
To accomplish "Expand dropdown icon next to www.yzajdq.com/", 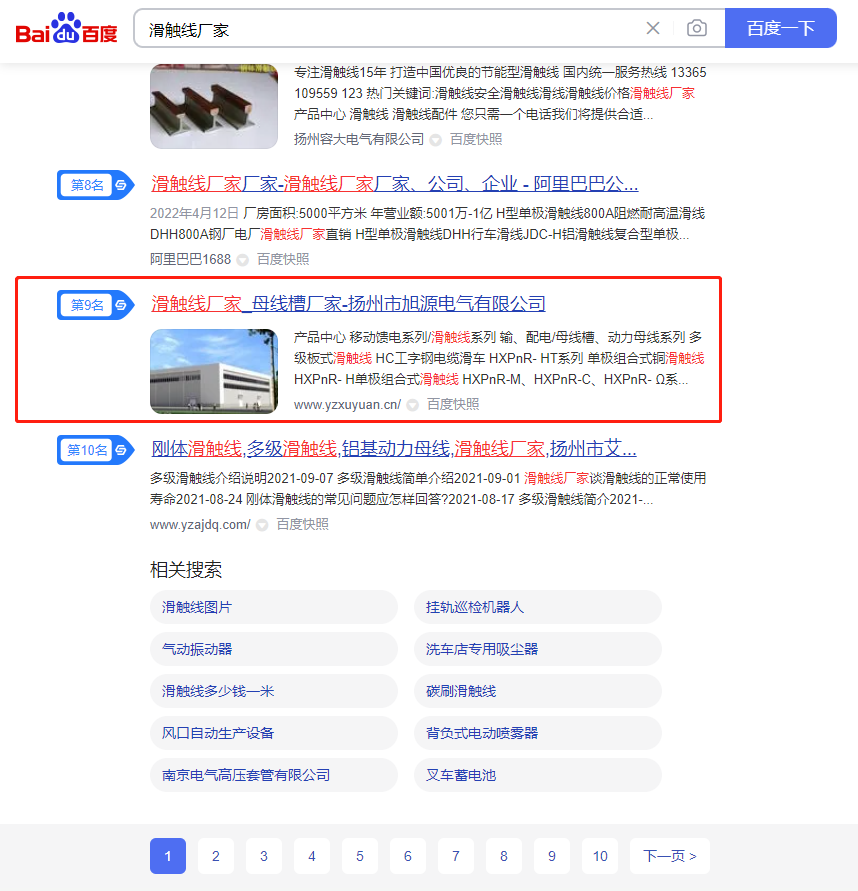I will [x=262, y=525].
